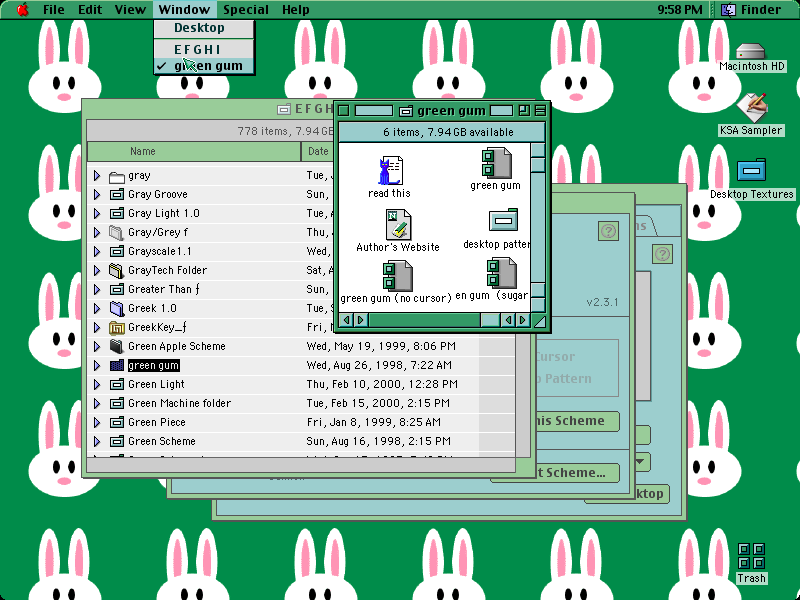Screen dimensions: 800x600
Task: Choose the checked green gum Window menu entry
Action: pyautogui.click(x=204, y=66)
